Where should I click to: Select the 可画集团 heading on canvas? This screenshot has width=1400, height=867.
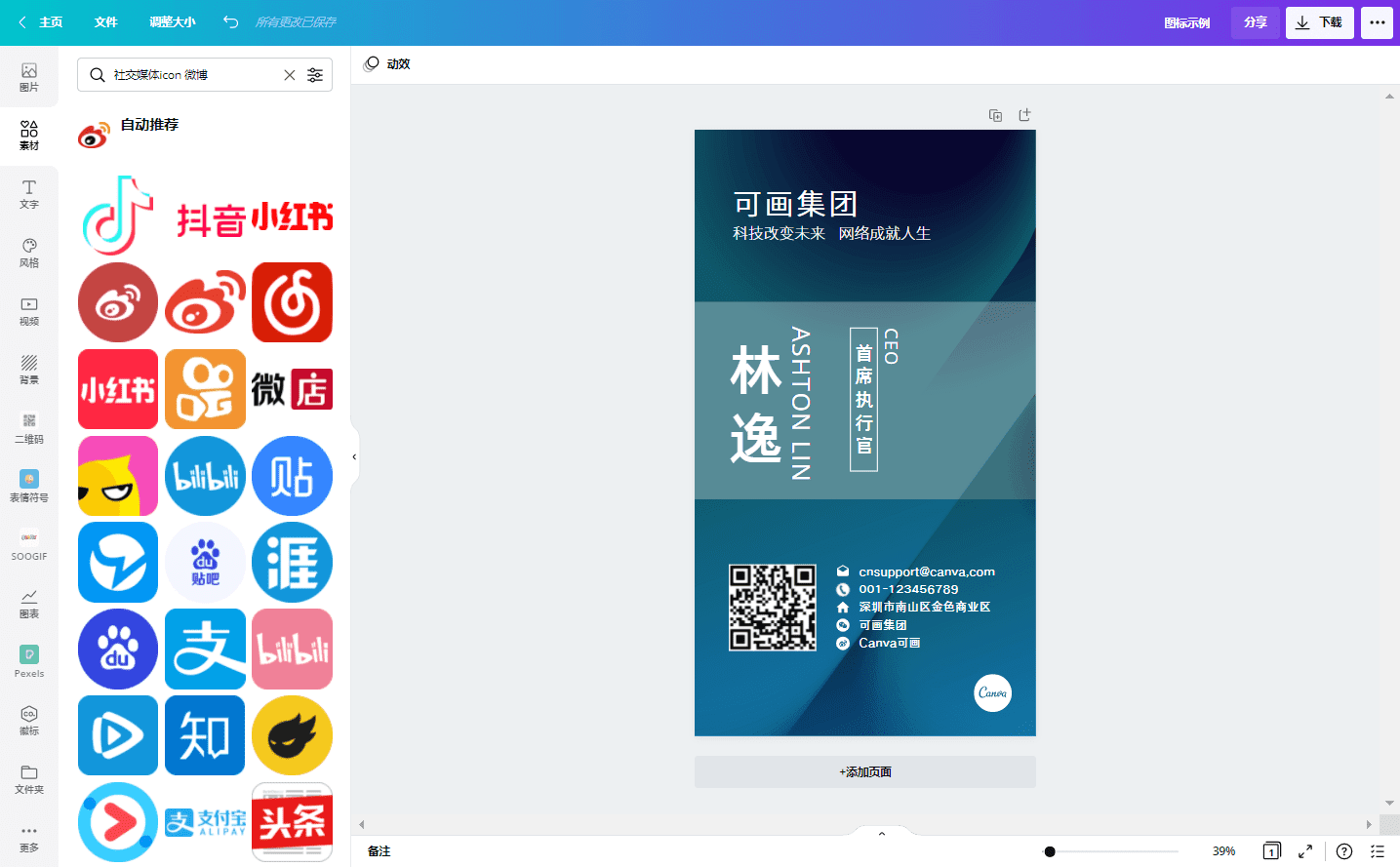point(795,204)
